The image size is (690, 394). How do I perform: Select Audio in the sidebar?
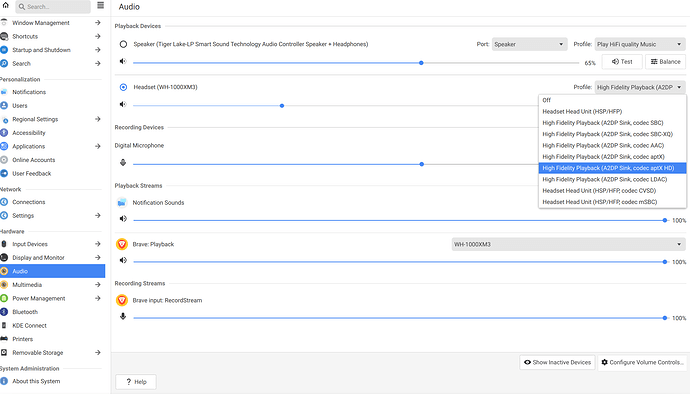(x=52, y=271)
